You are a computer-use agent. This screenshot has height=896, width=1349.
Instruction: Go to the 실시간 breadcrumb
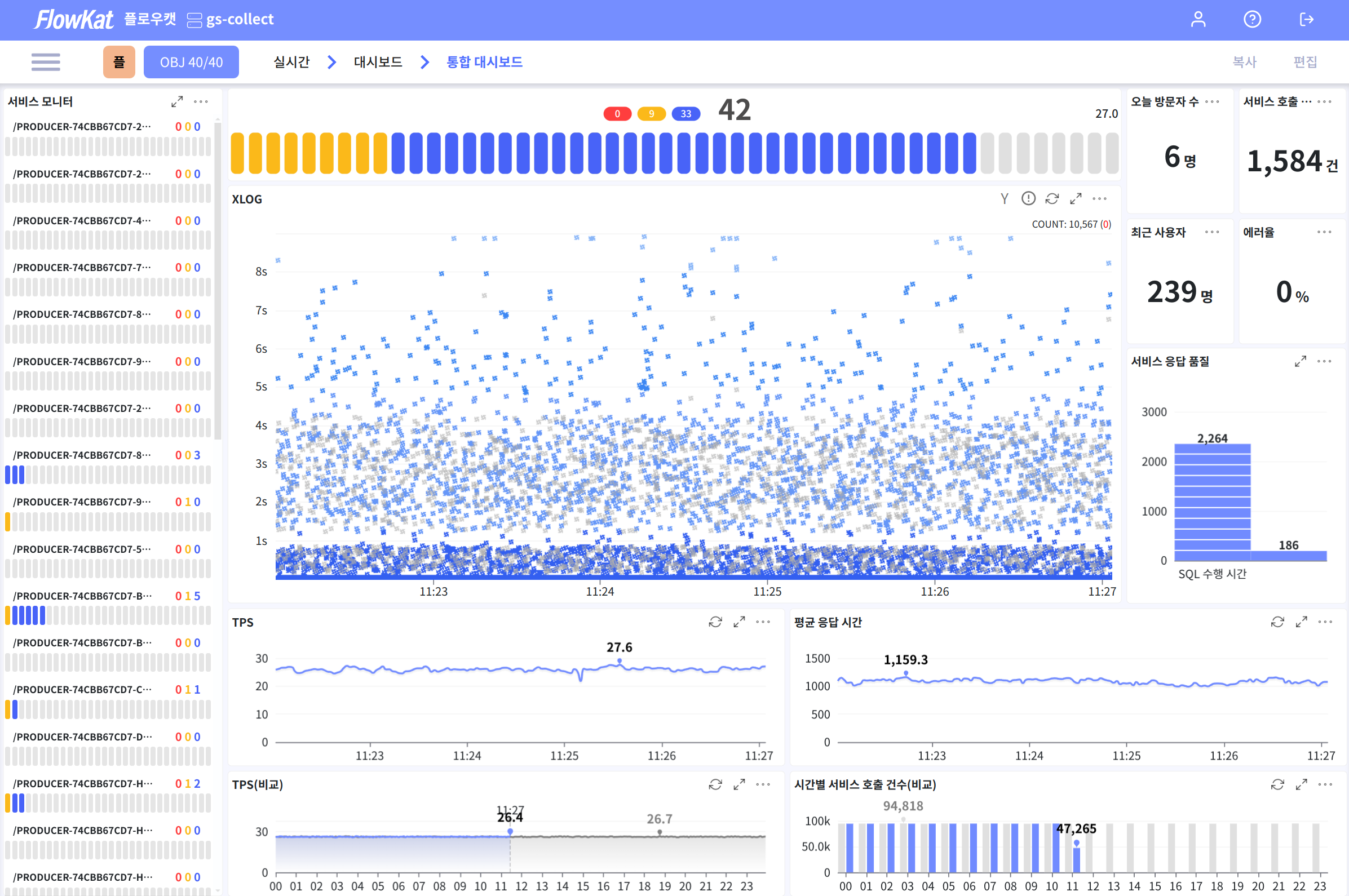(291, 62)
